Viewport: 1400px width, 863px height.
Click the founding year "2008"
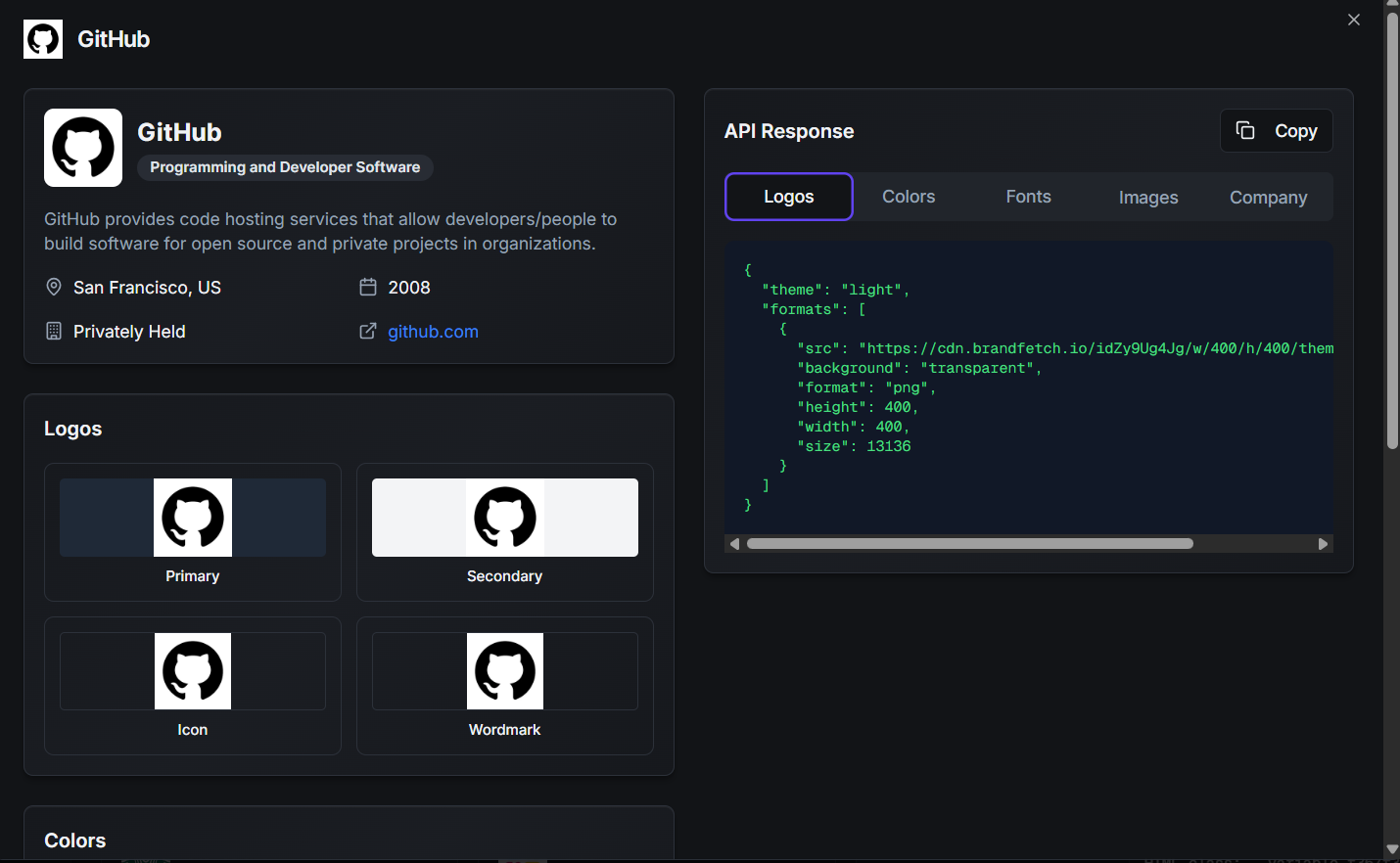pos(409,288)
